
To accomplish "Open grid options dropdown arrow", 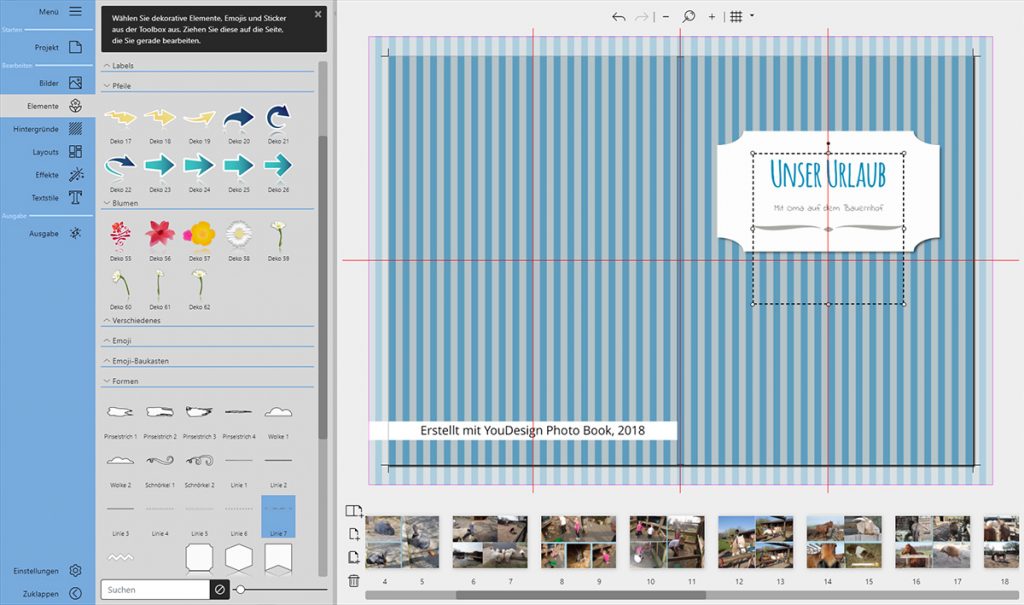I will pos(752,16).
